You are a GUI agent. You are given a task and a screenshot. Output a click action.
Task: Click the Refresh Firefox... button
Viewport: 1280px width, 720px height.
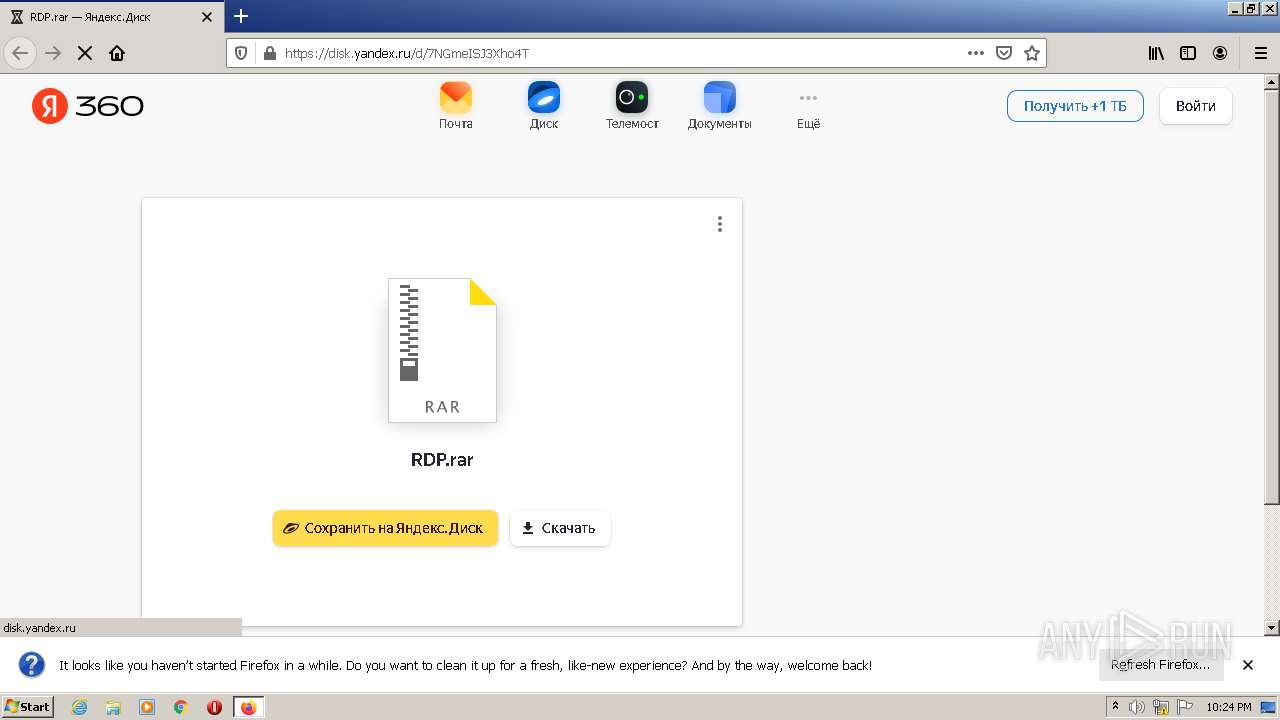point(1161,665)
